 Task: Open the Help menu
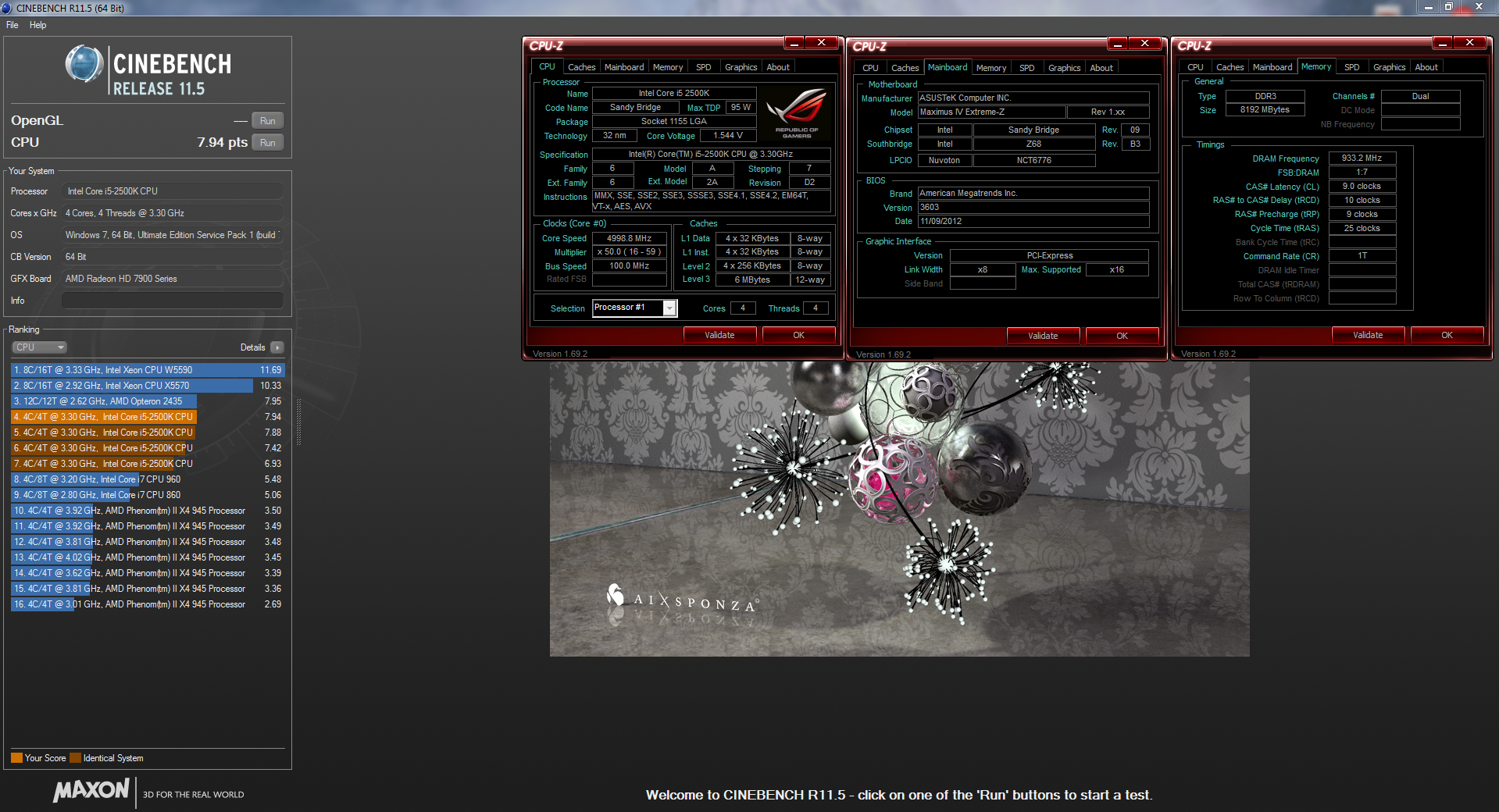coord(37,25)
